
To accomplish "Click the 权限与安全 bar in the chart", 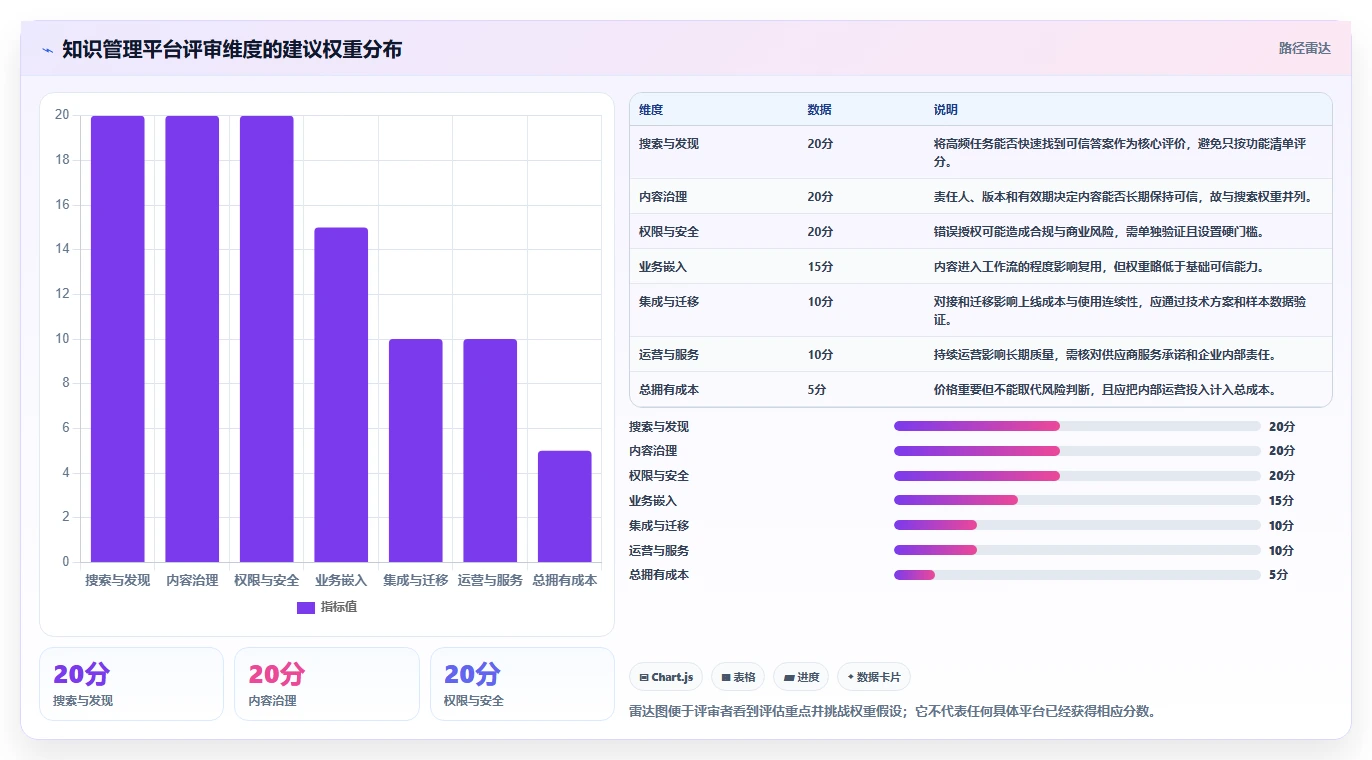I will (x=267, y=339).
